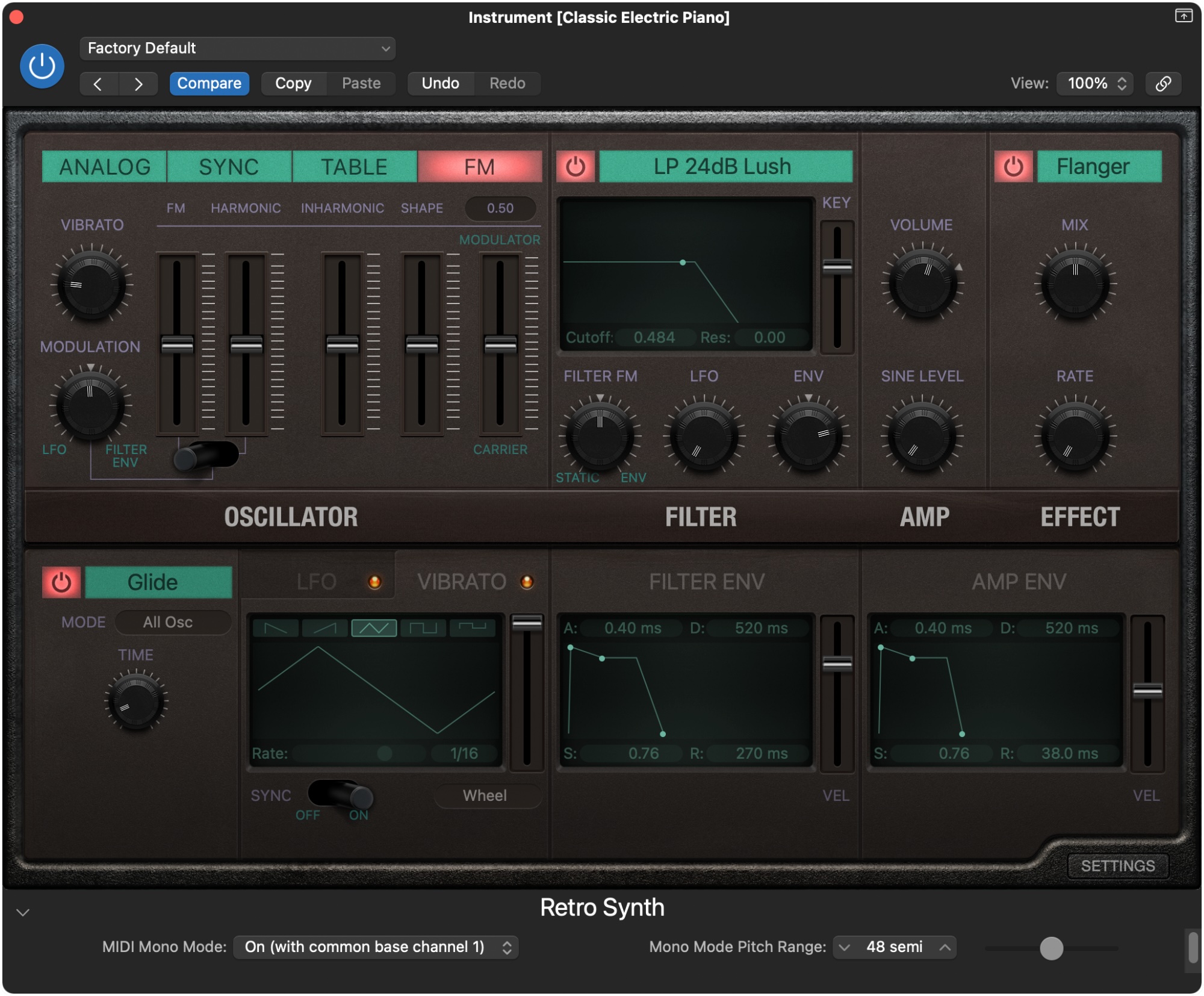1204x996 pixels.
Task: Enable Compare mode
Action: (x=209, y=84)
